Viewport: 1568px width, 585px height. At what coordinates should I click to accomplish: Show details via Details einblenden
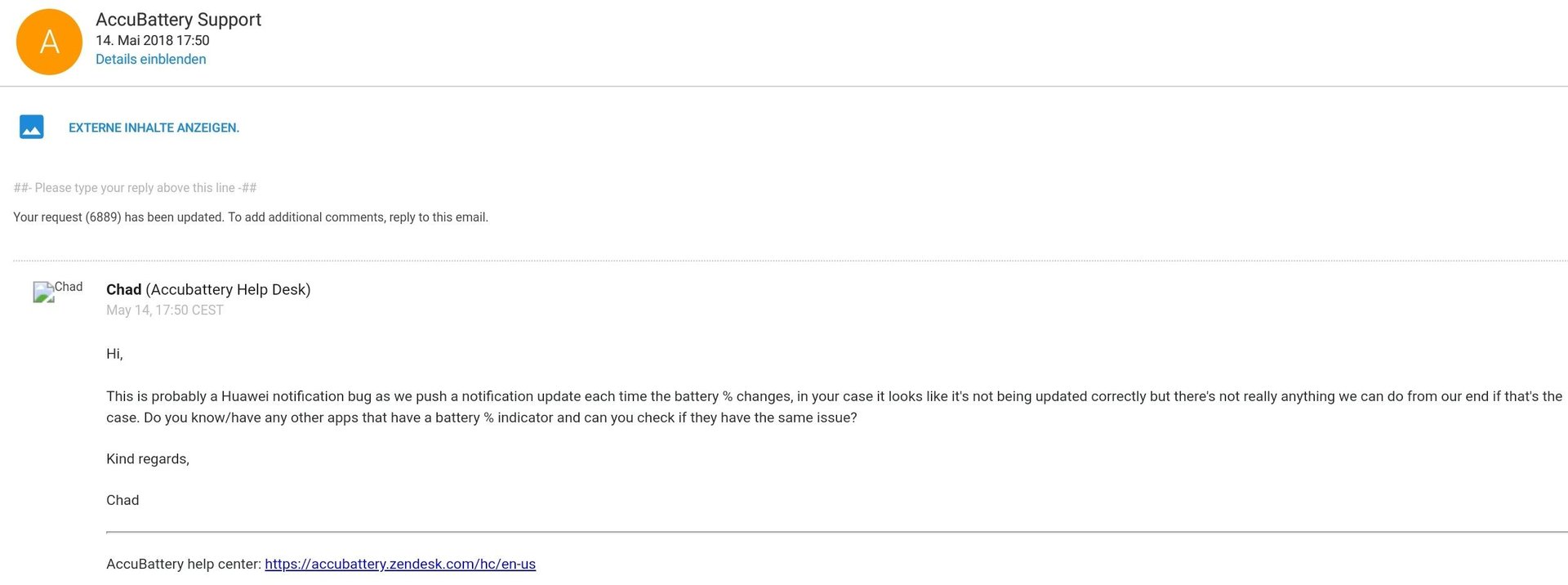coord(150,59)
